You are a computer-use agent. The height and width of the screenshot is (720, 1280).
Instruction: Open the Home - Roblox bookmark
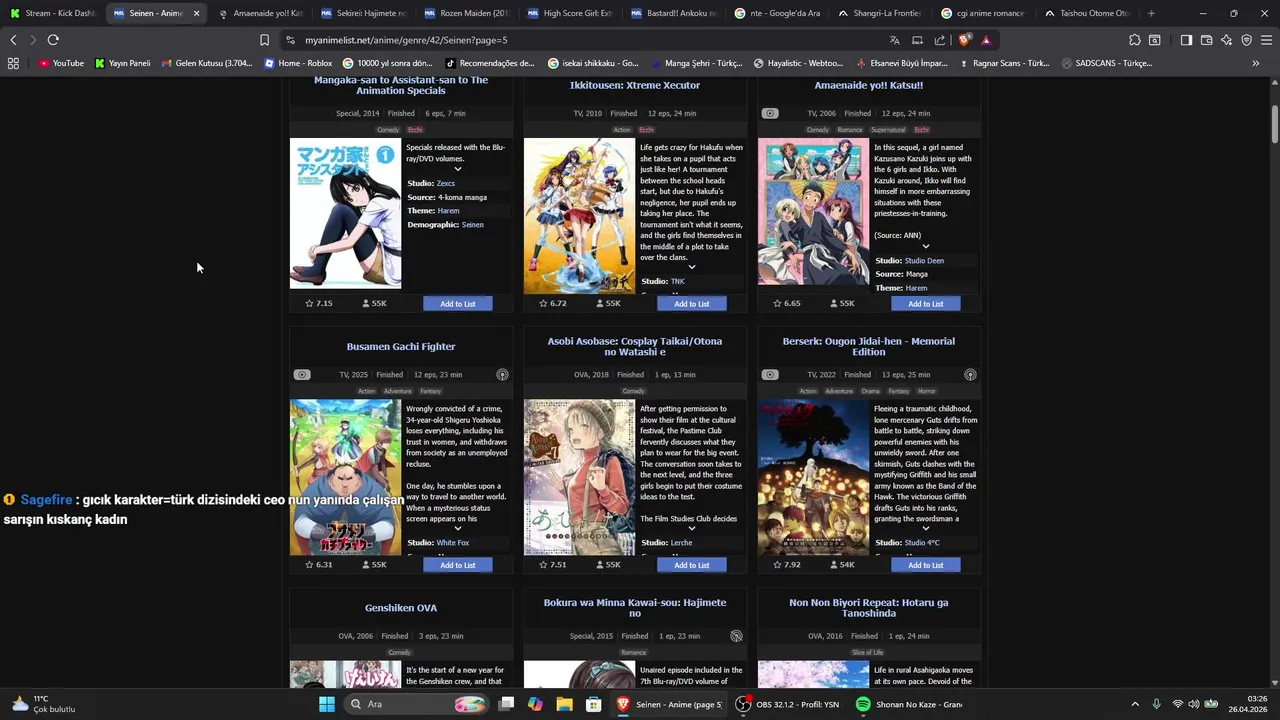[298, 63]
